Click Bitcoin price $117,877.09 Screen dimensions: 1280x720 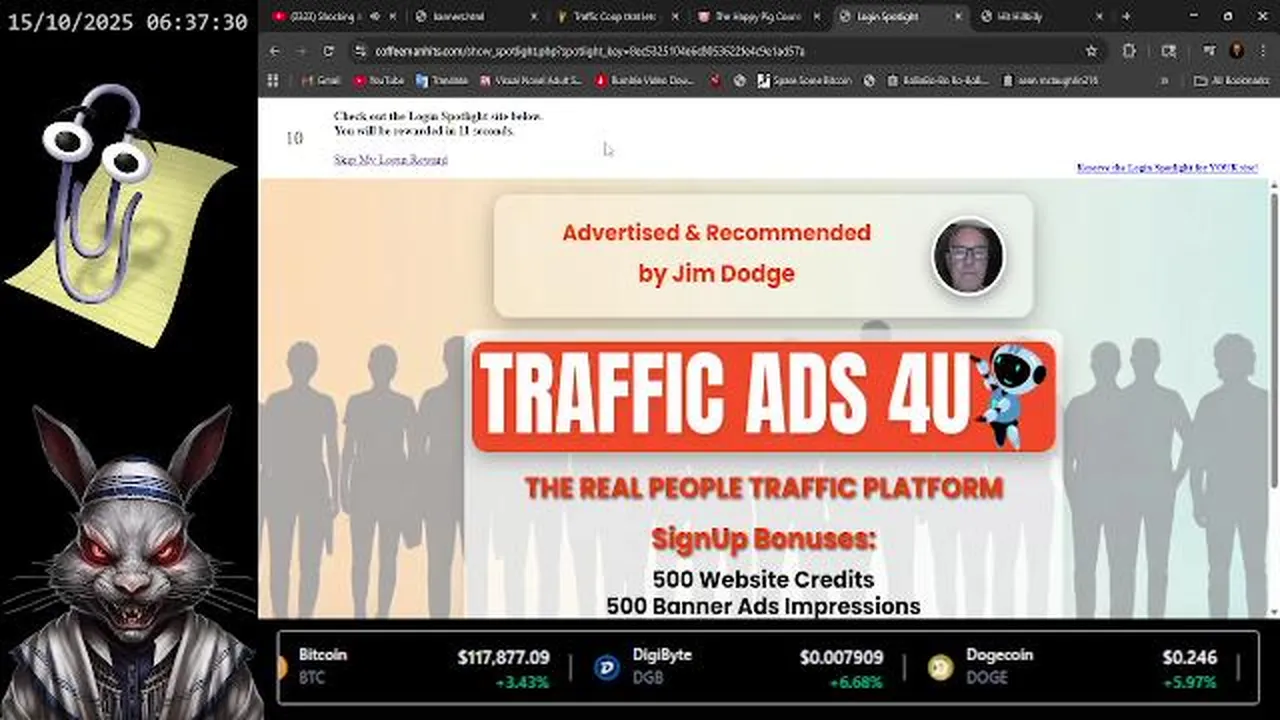pyautogui.click(x=503, y=657)
